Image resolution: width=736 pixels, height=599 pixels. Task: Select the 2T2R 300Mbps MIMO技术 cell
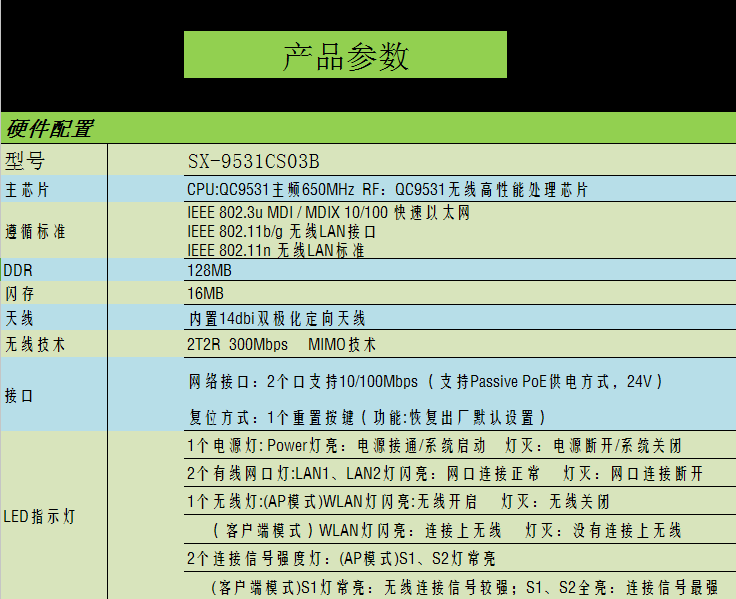(x=281, y=344)
